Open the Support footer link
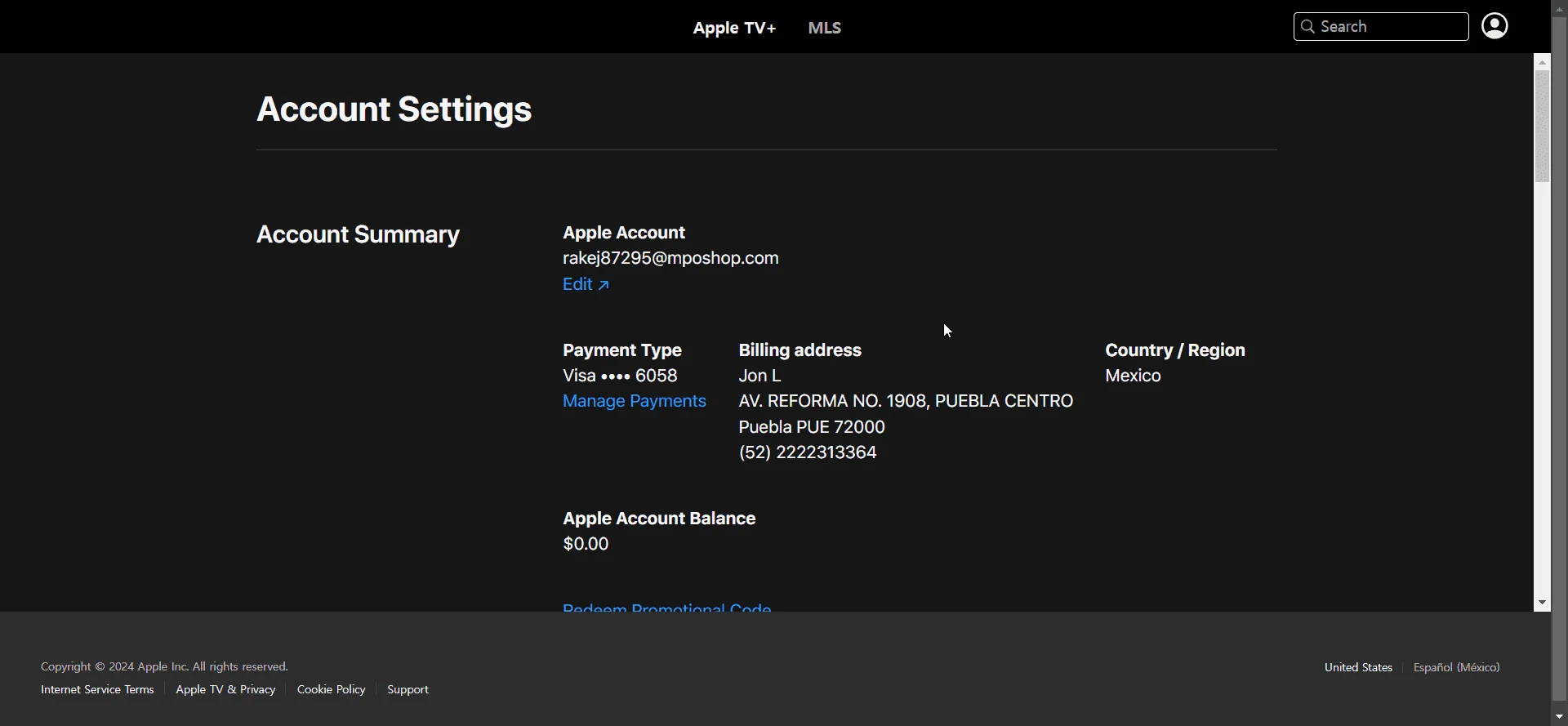This screenshot has width=1568, height=726. (408, 689)
